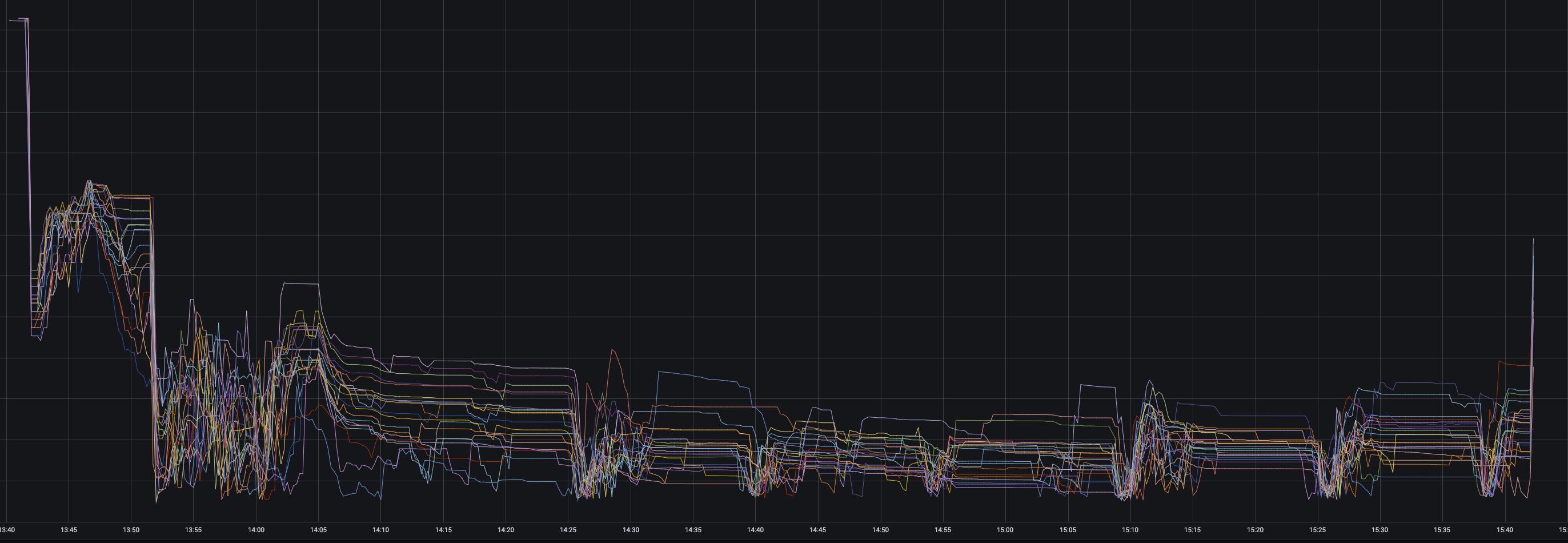This screenshot has width=1568, height=543.
Task: Click the 13:55 time label
Action: [194, 530]
